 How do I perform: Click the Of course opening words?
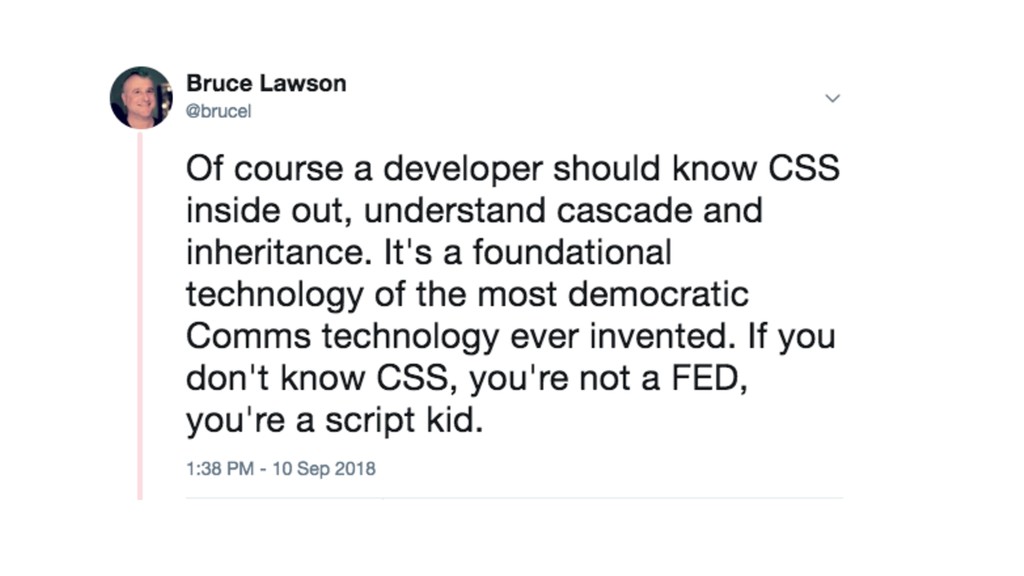coord(264,169)
